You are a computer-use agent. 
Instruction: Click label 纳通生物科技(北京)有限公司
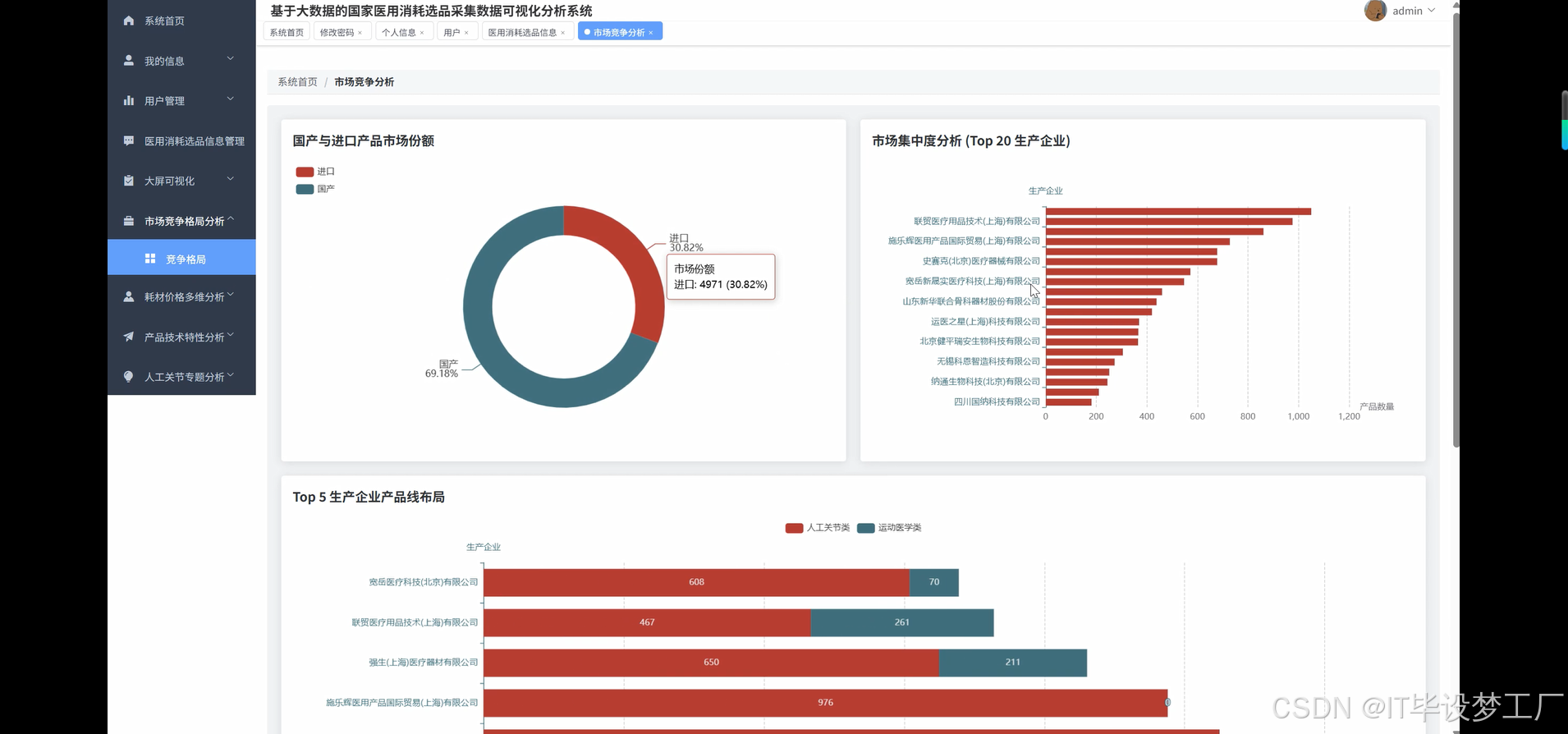(985, 382)
